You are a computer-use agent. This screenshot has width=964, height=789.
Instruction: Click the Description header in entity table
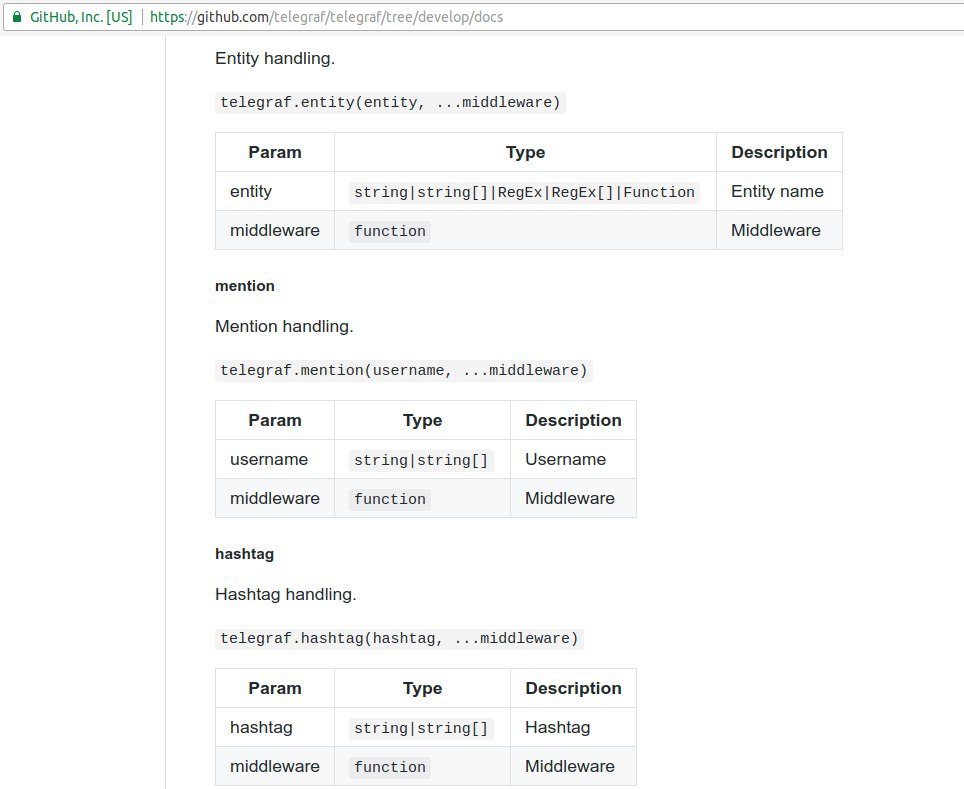(x=780, y=152)
